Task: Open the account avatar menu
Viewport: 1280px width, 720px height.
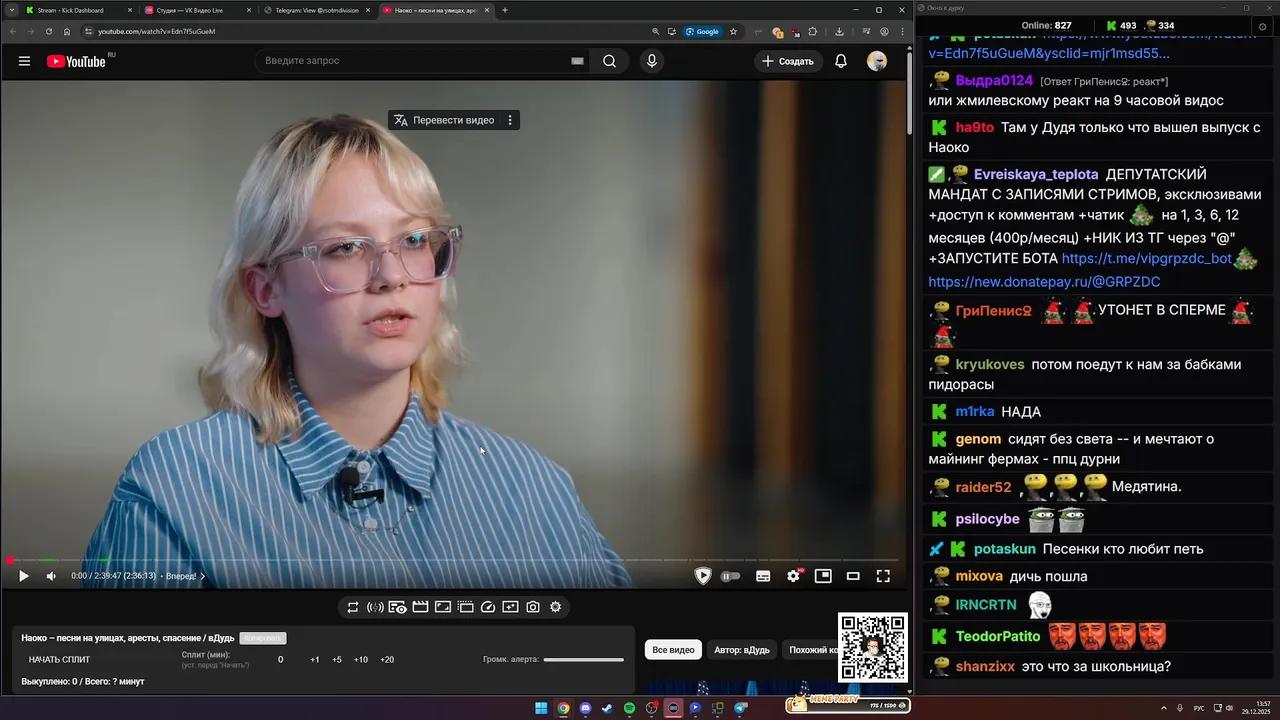Action: click(877, 61)
